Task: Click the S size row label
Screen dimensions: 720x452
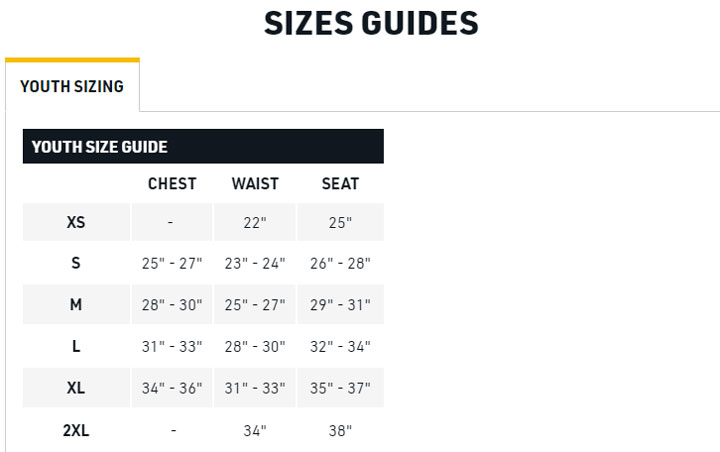Action: point(76,263)
